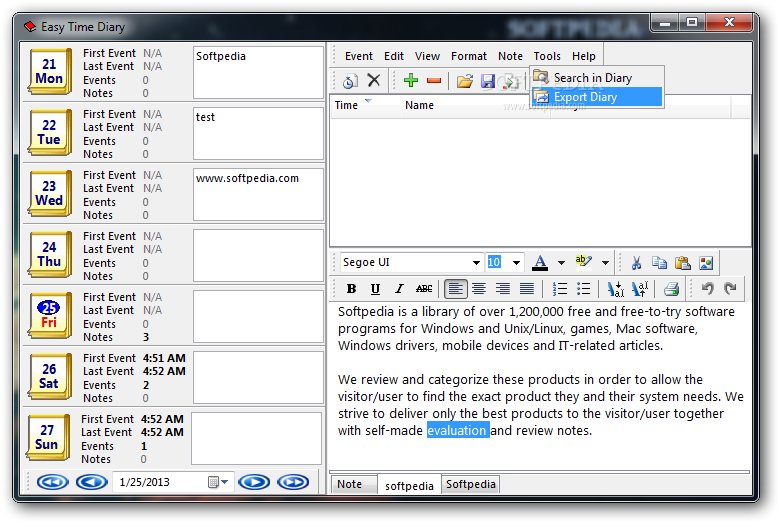780x523 pixels.
Task: Click the 23 Wed calendar page icon
Action: pos(49,193)
